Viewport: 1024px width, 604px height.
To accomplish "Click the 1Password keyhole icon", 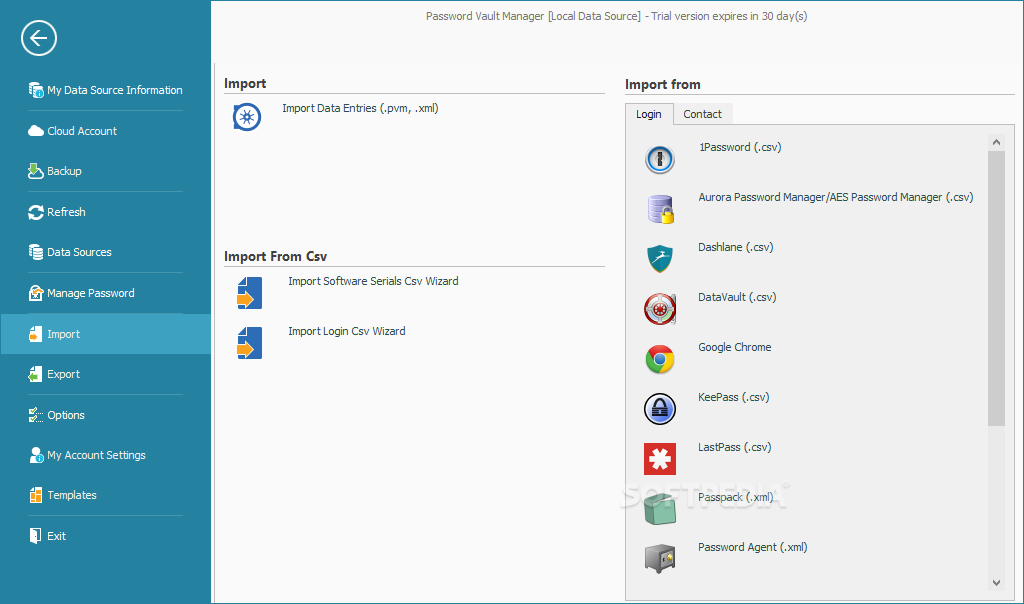I will tap(659, 159).
